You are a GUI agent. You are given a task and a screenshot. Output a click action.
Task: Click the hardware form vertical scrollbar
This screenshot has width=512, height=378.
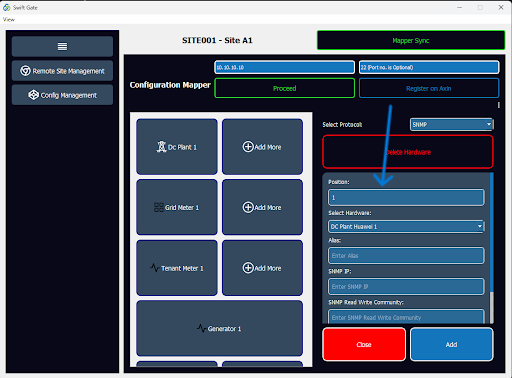coord(492,248)
